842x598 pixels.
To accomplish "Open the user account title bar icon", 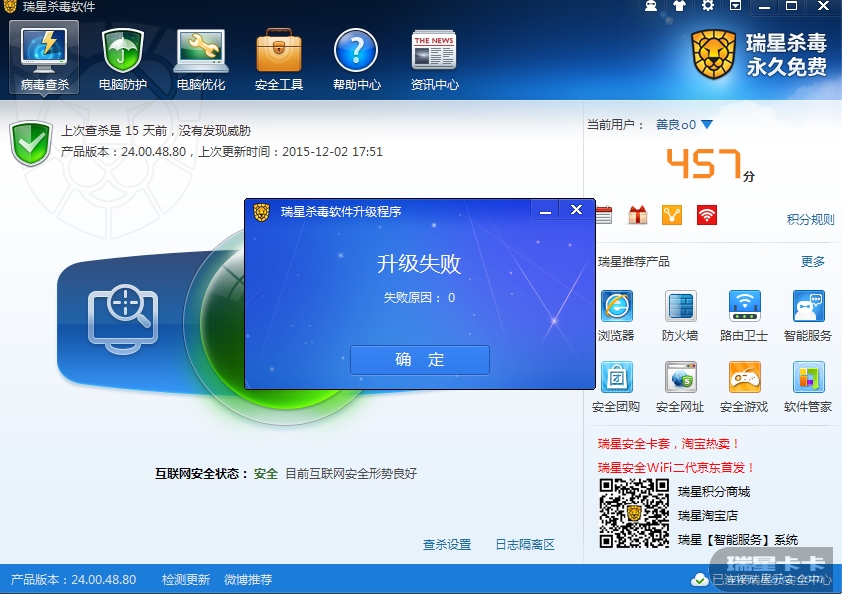I will pyautogui.click(x=651, y=6).
